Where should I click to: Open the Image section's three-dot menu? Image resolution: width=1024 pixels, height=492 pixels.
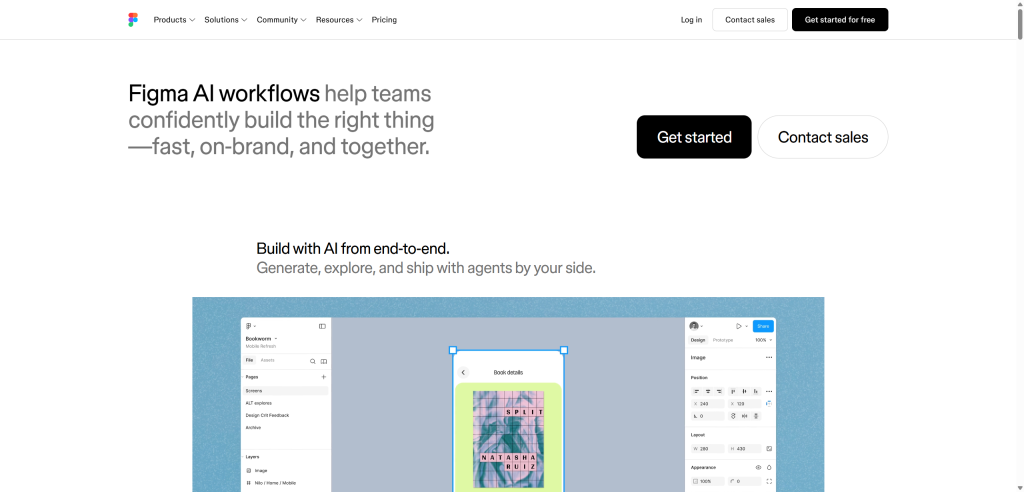pyautogui.click(x=769, y=357)
